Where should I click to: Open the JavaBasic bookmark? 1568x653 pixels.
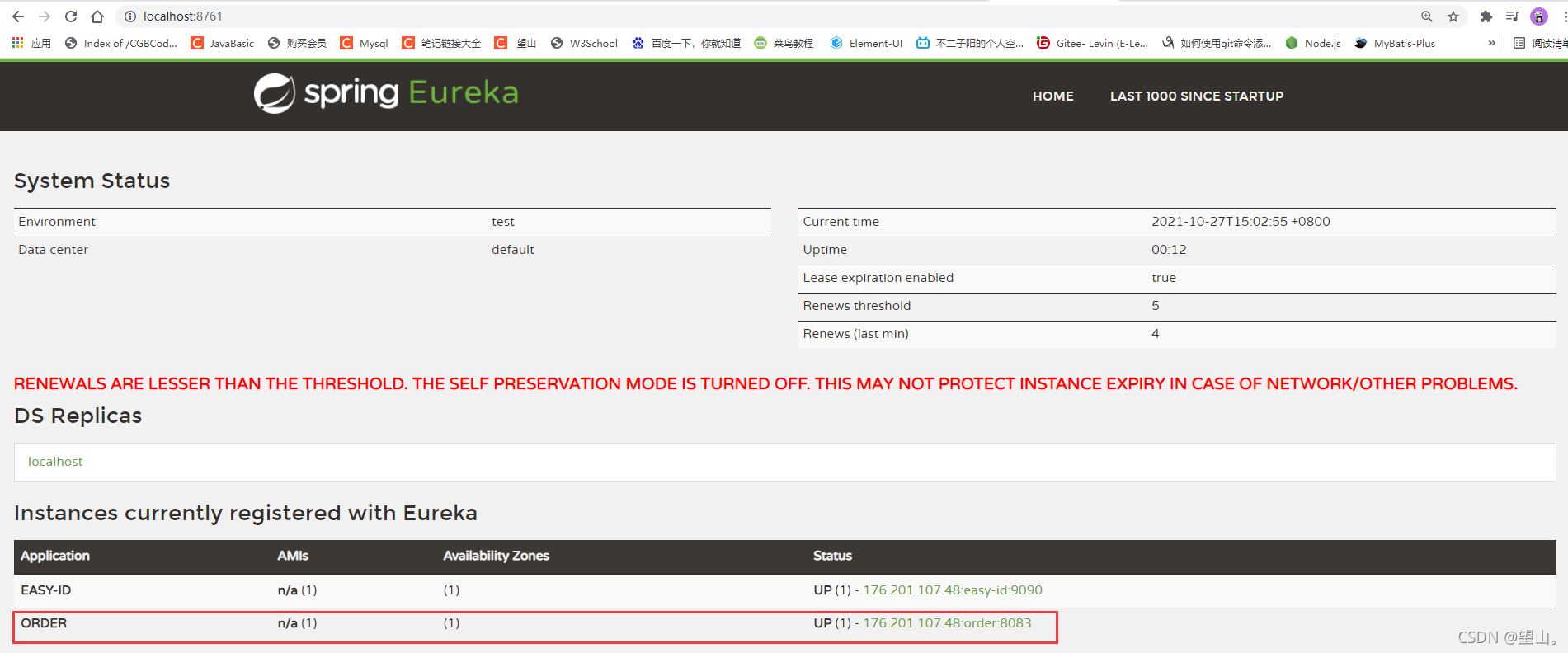coord(223,43)
